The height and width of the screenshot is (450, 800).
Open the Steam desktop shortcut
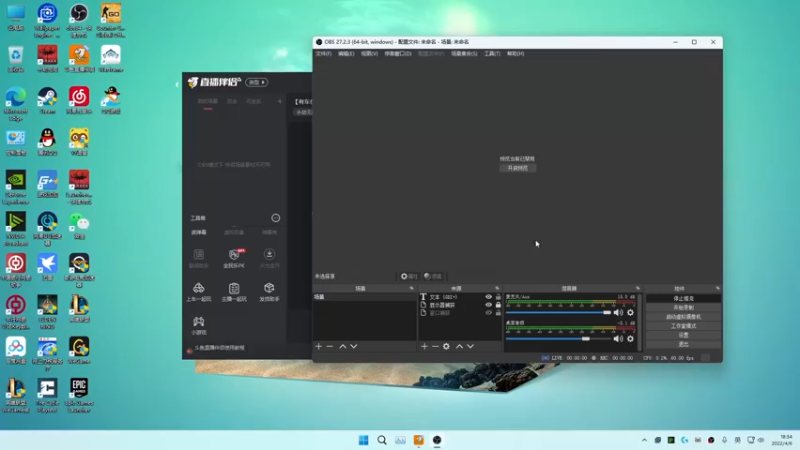[47, 100]
